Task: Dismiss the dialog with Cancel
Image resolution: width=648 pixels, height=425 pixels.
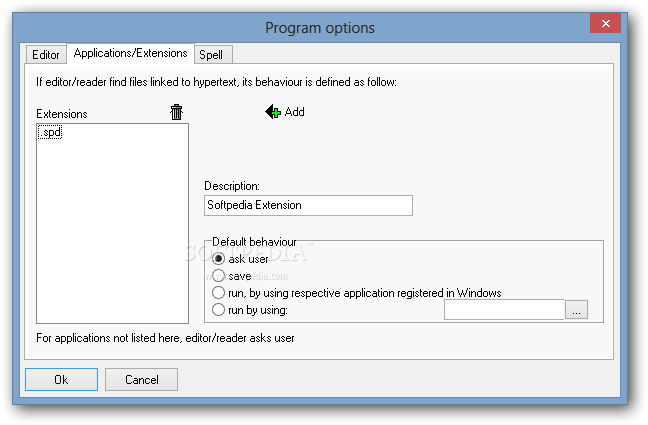Action: coord(141,380)
